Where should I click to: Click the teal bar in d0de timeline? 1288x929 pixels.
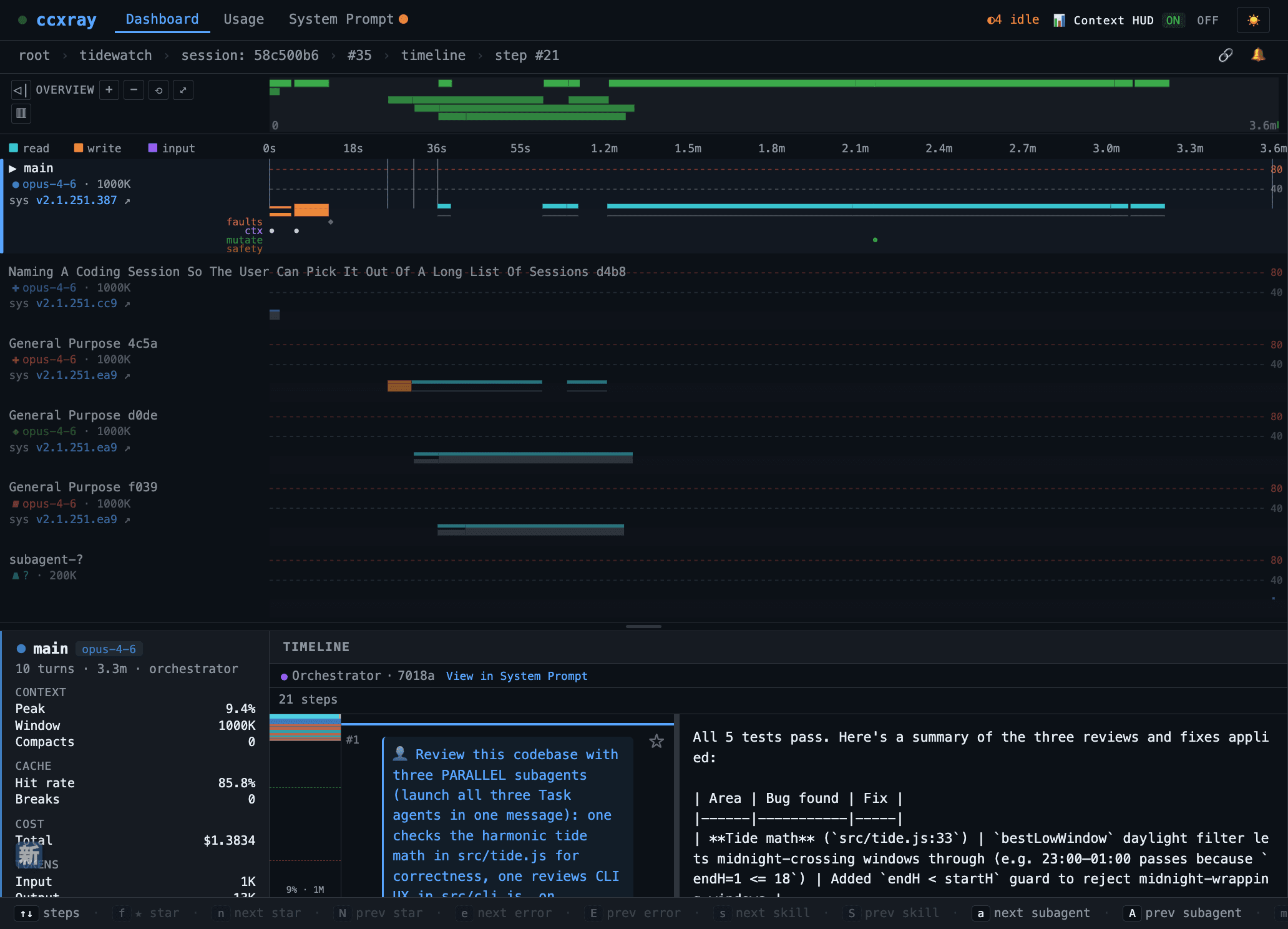click(523, 455)
